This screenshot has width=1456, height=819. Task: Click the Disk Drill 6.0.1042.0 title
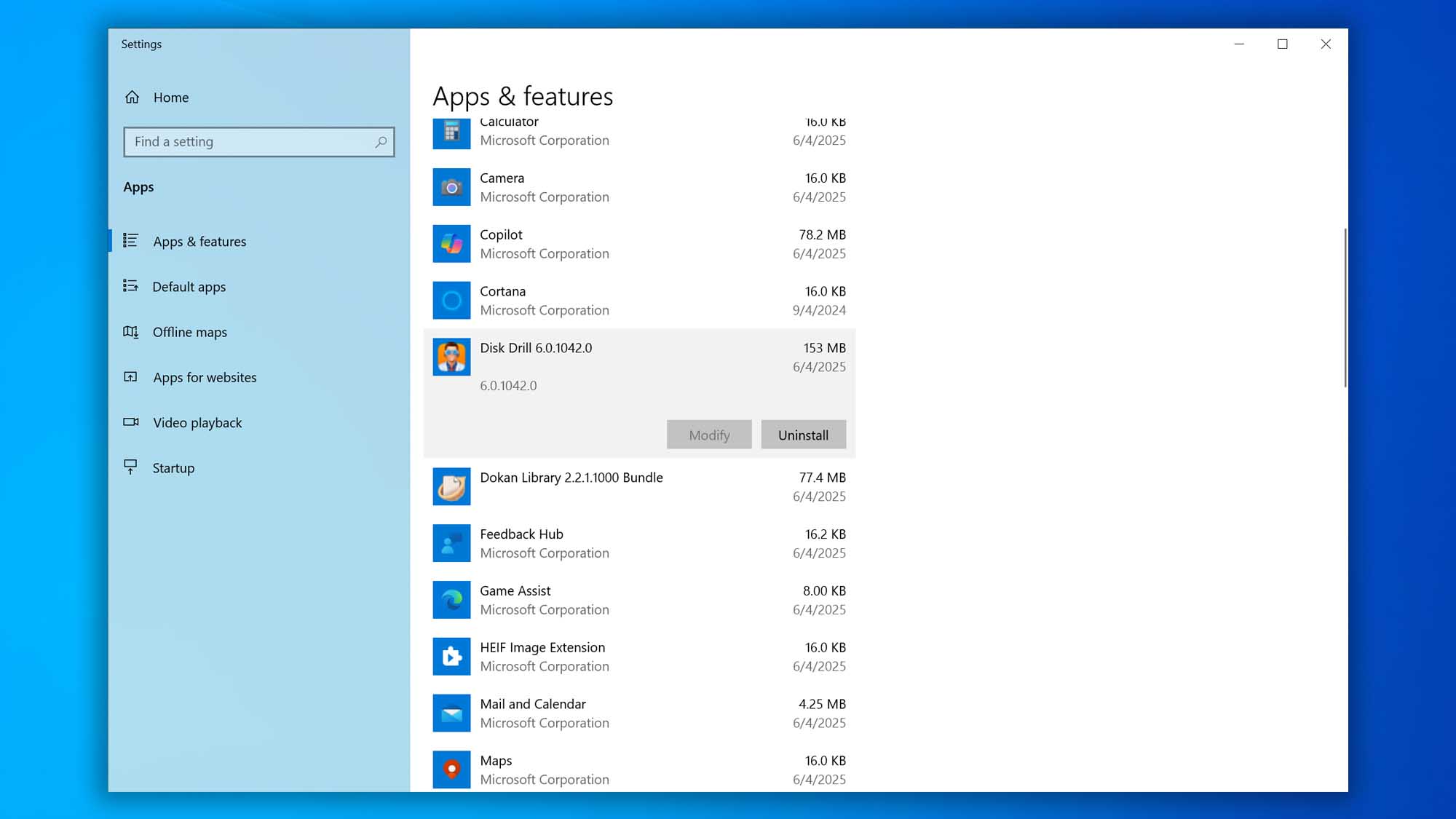(536, 348)
